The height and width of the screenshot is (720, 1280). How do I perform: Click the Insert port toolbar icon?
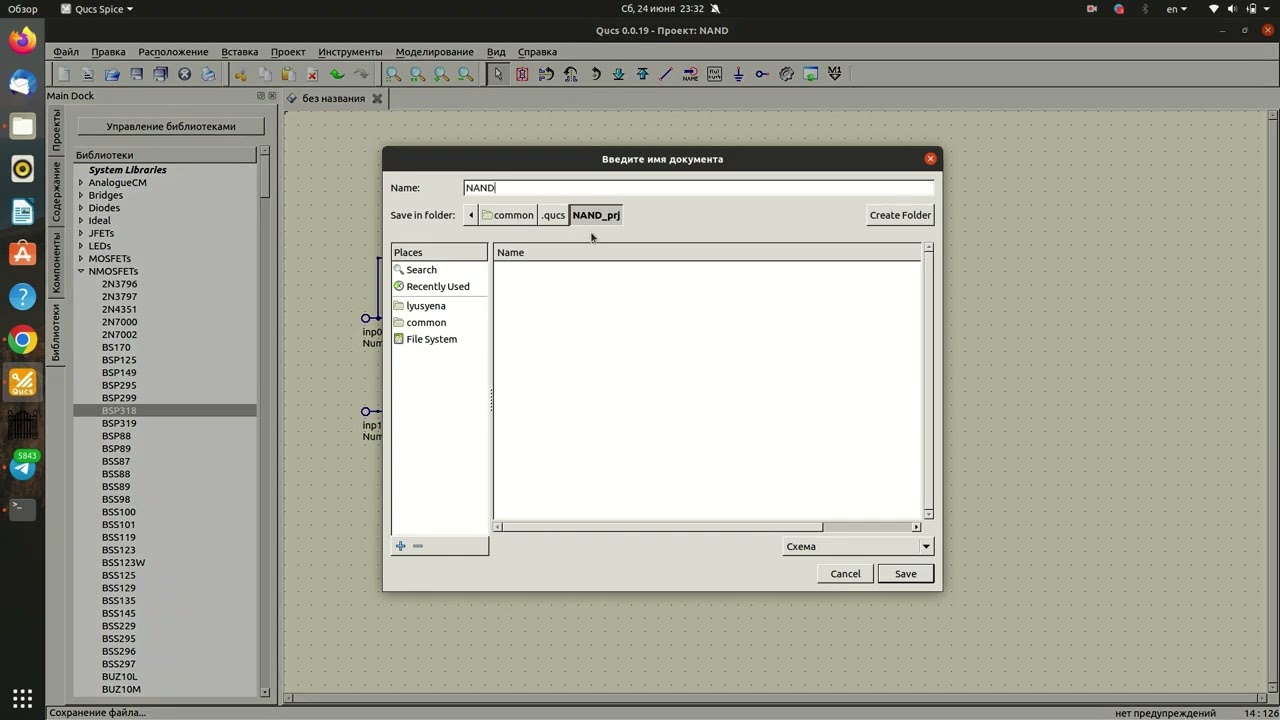point(762,74)
